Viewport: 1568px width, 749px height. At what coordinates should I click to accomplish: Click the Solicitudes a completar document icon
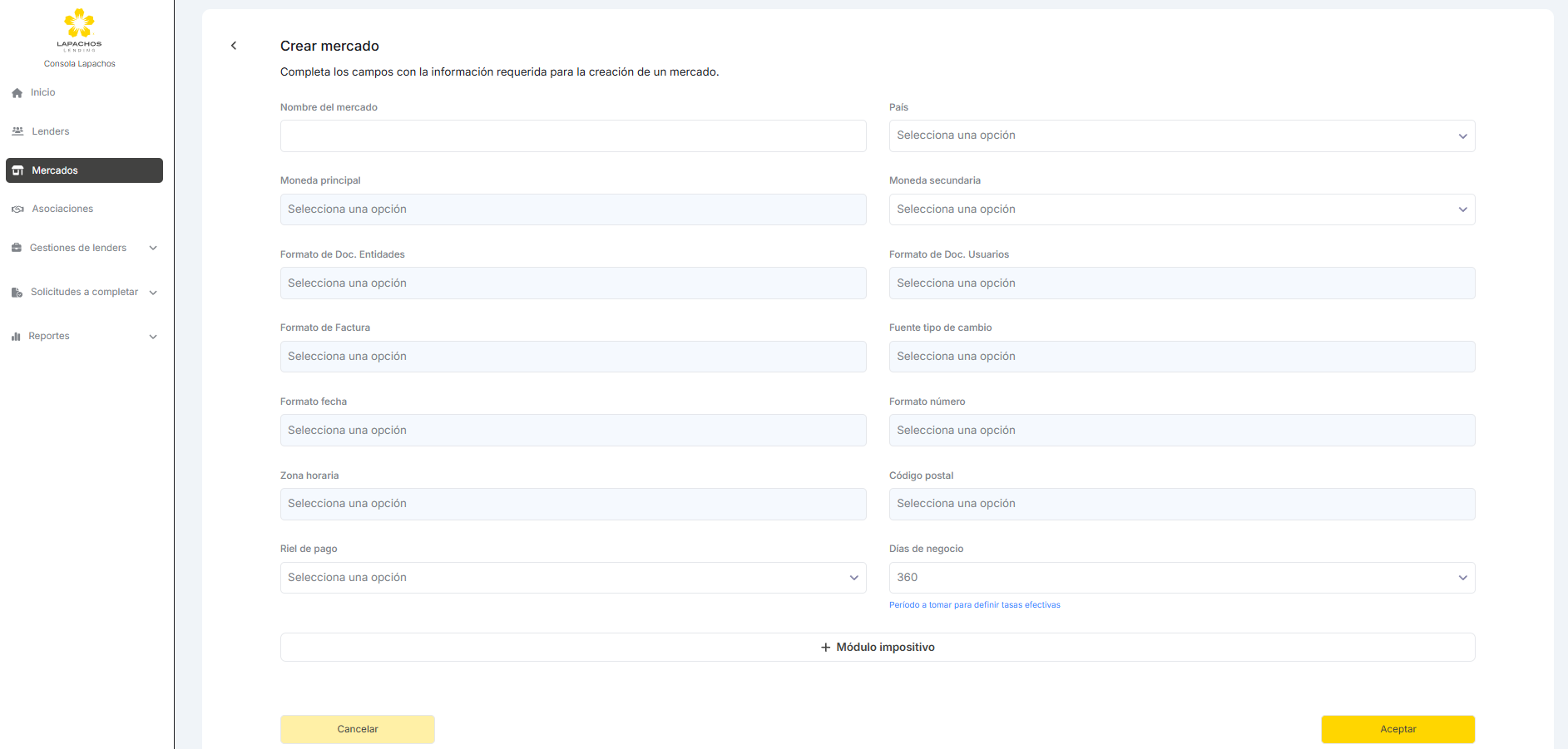click(17, 293)
